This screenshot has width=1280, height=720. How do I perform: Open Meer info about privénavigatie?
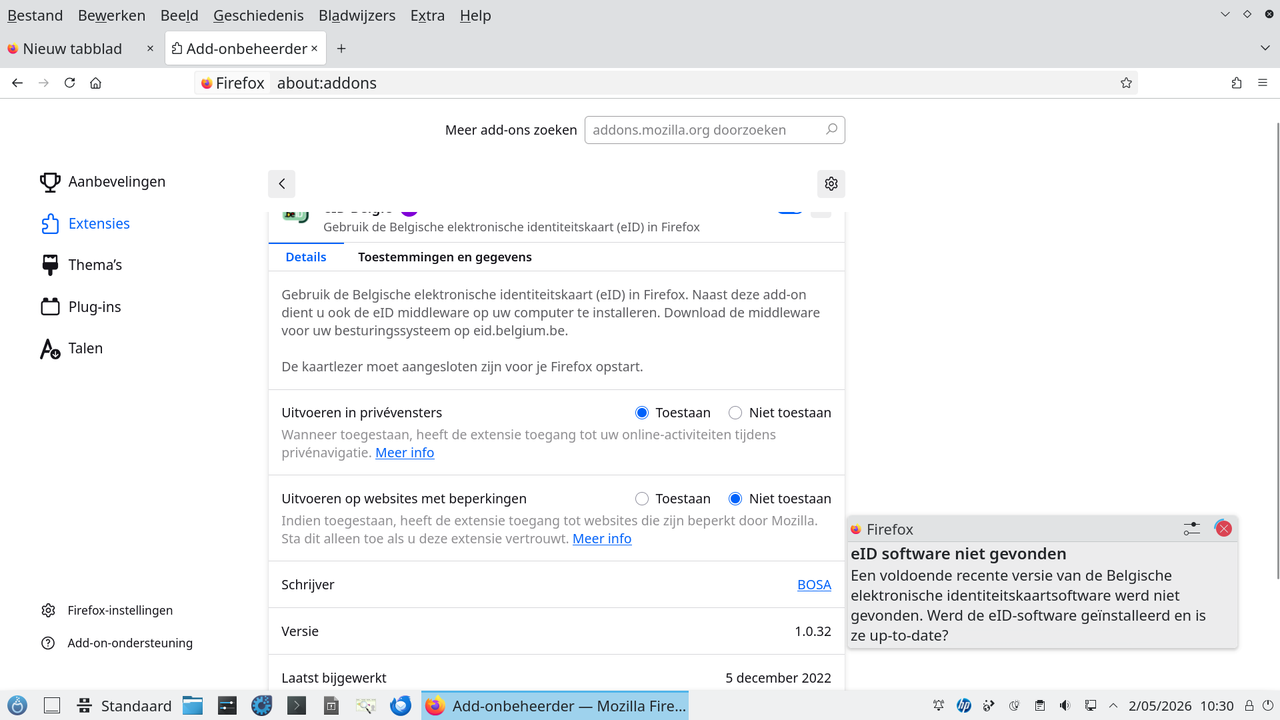click(x=405, y=453)
